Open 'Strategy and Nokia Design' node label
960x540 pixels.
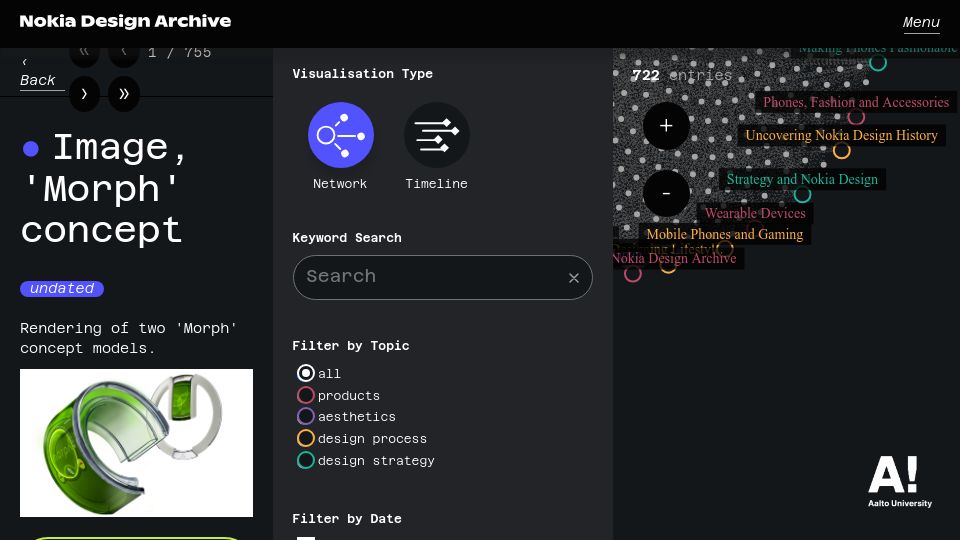point(802,179)
